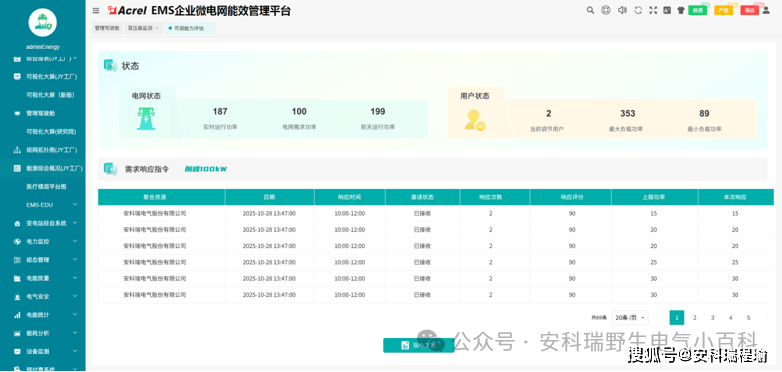Open 管理驾驶舱 in the sidebar
The image size is (782, 372).
pyautogui.click(x=43, y=113)
